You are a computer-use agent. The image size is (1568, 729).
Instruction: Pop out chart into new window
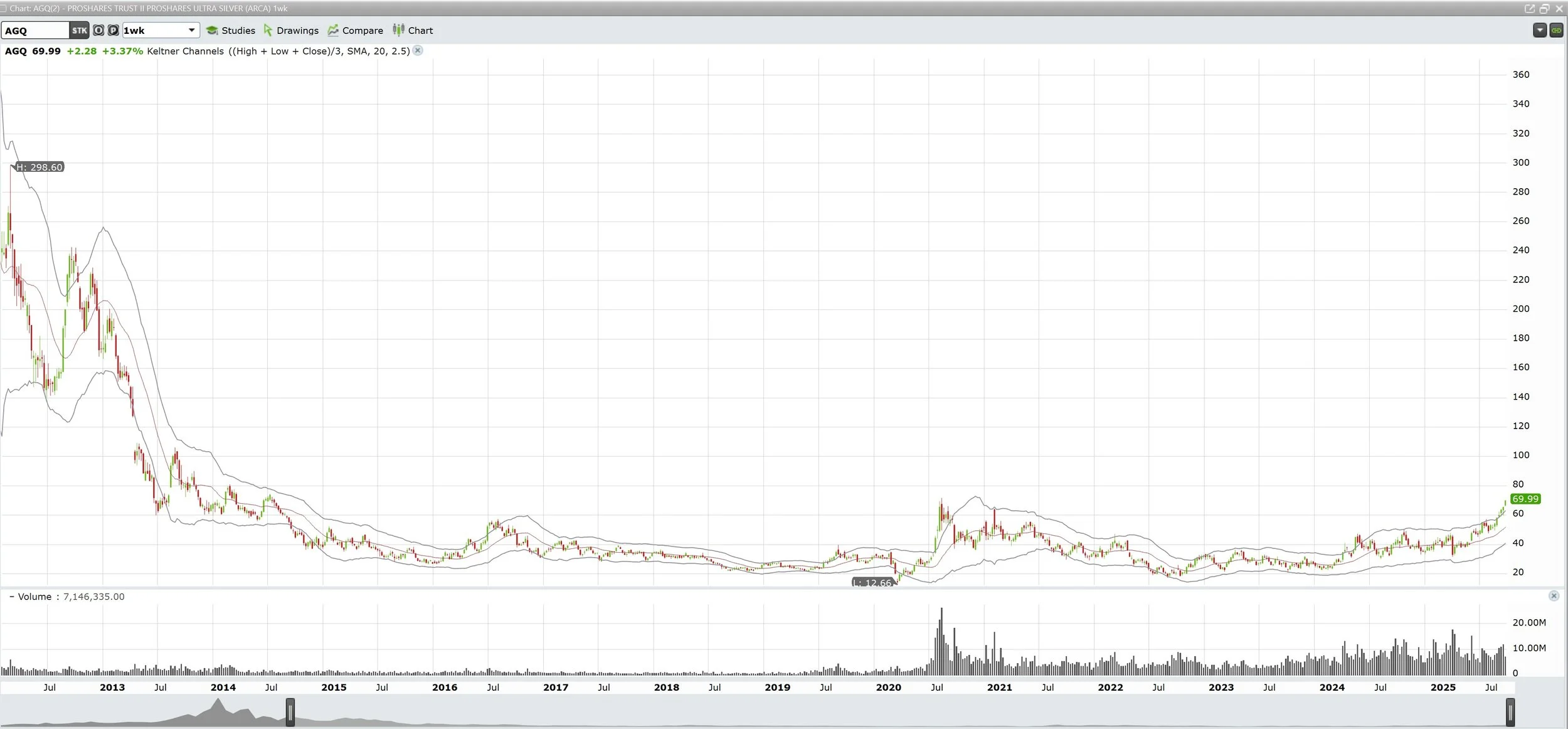[x=1529, y=9]
